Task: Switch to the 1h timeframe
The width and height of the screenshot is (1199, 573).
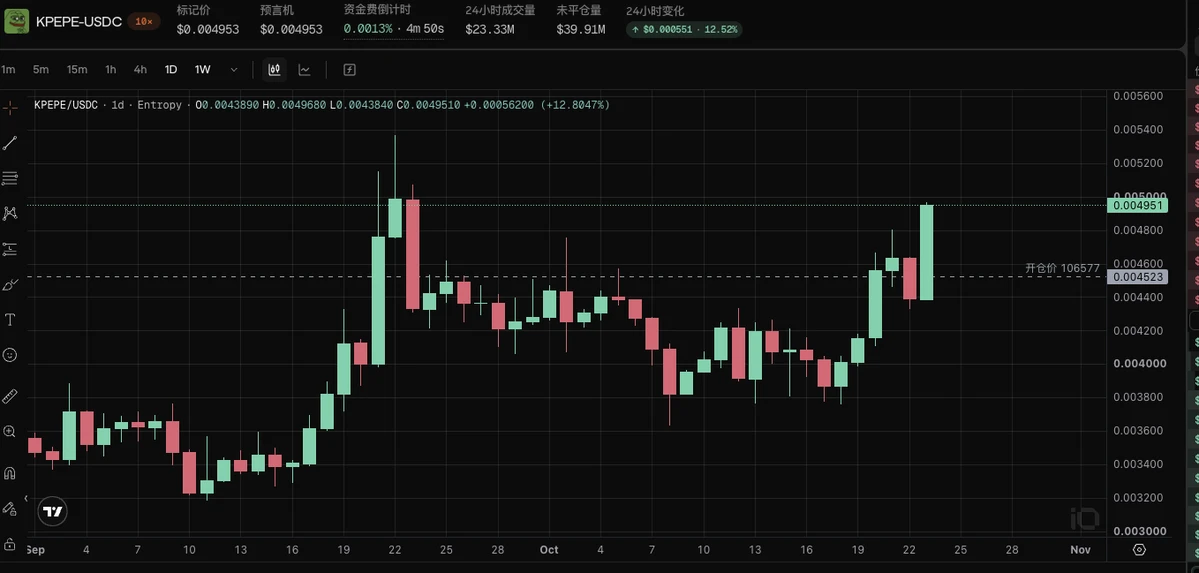Action: (111, 70)
